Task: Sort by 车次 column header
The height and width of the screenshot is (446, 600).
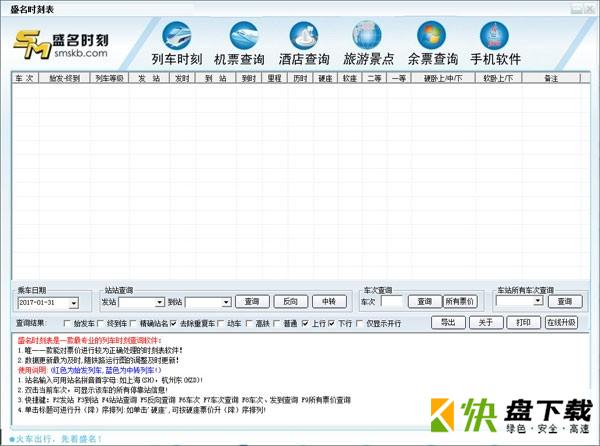Action: pyautogui.click(x=25, y=78)
